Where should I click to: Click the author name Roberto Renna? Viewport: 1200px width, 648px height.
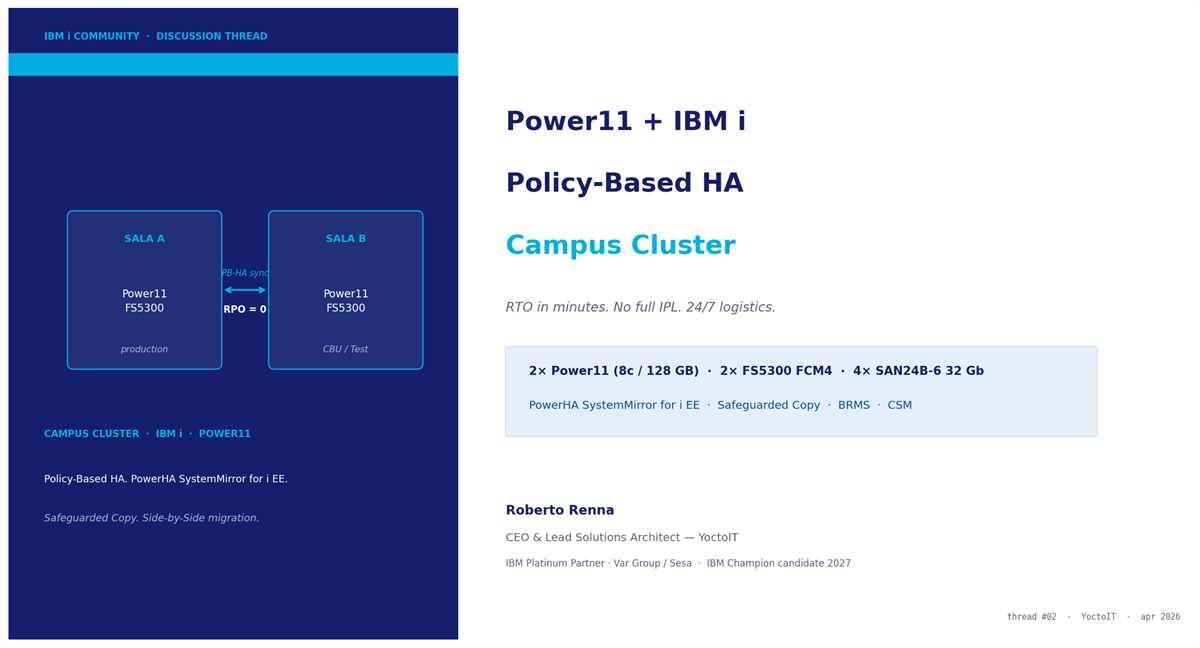[560, 511]
